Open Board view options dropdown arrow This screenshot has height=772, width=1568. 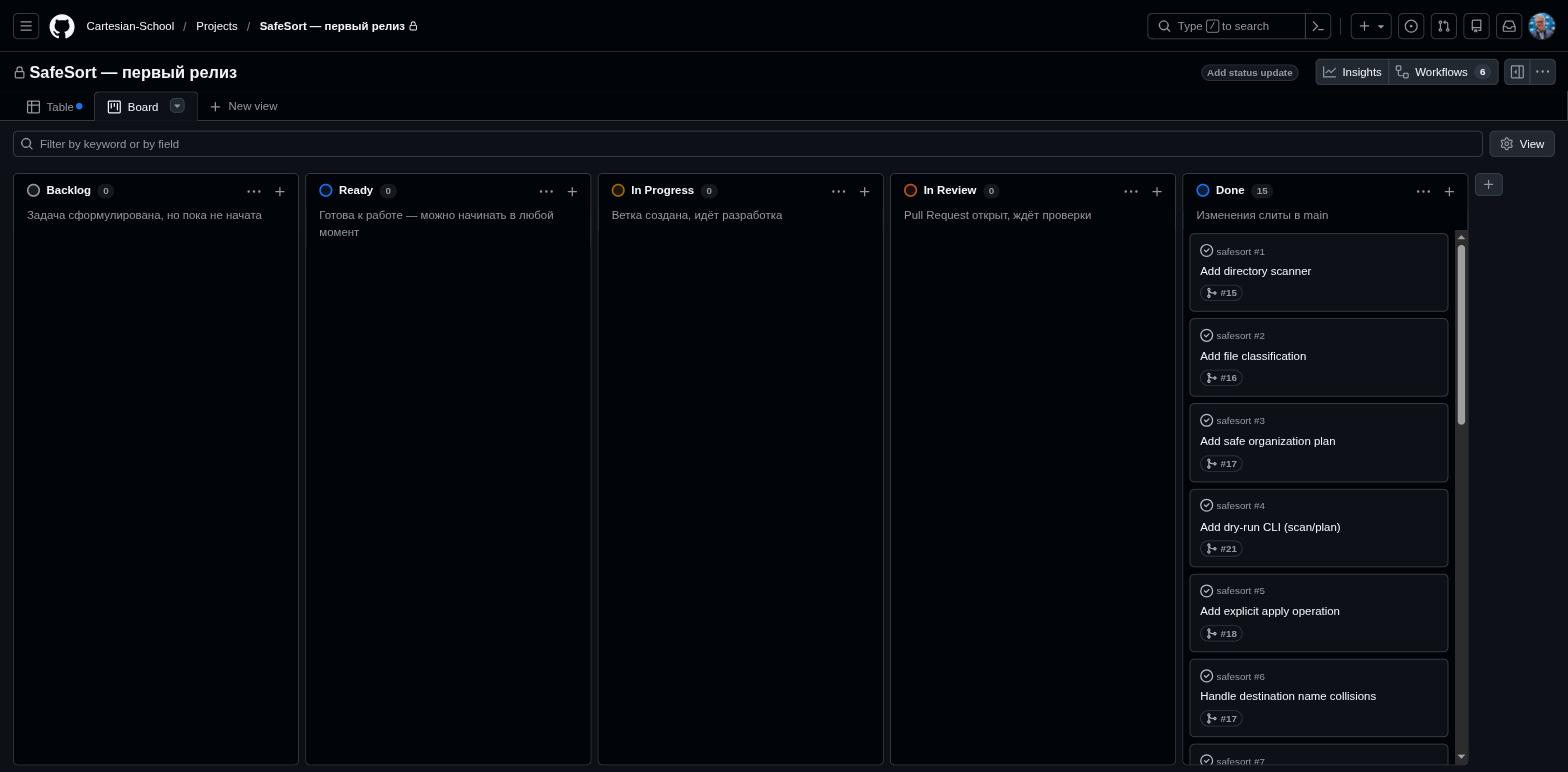click(x=177, y=106)
